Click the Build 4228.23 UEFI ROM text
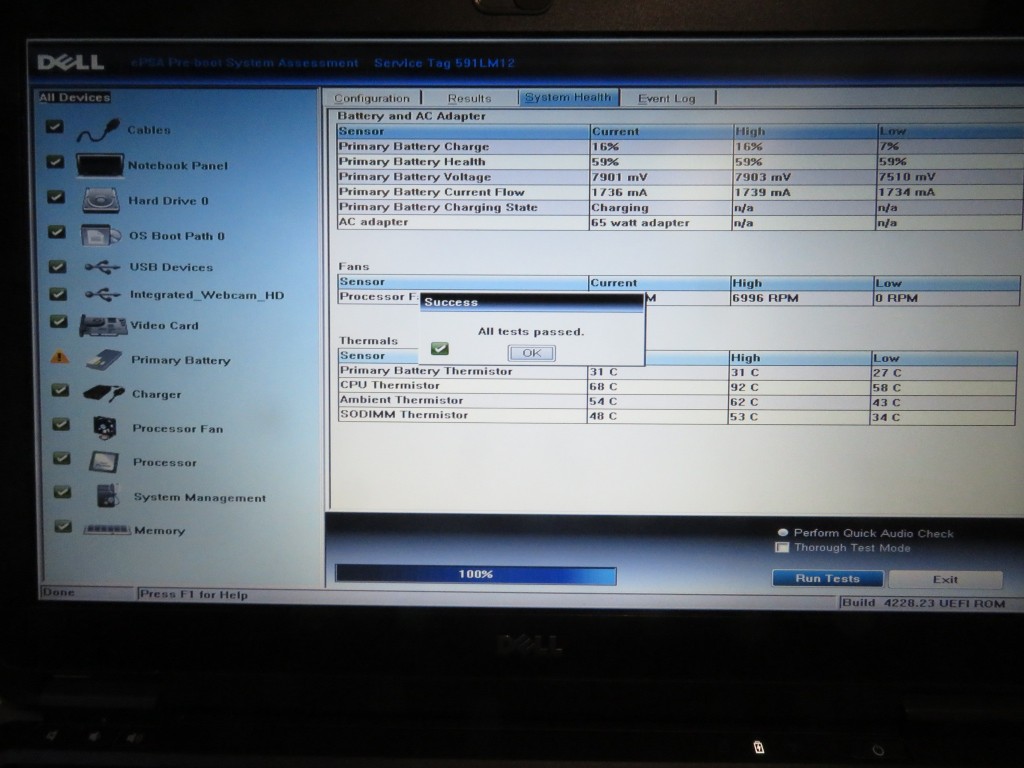This screenshot has height=768, width=1024. click(923, 603)
